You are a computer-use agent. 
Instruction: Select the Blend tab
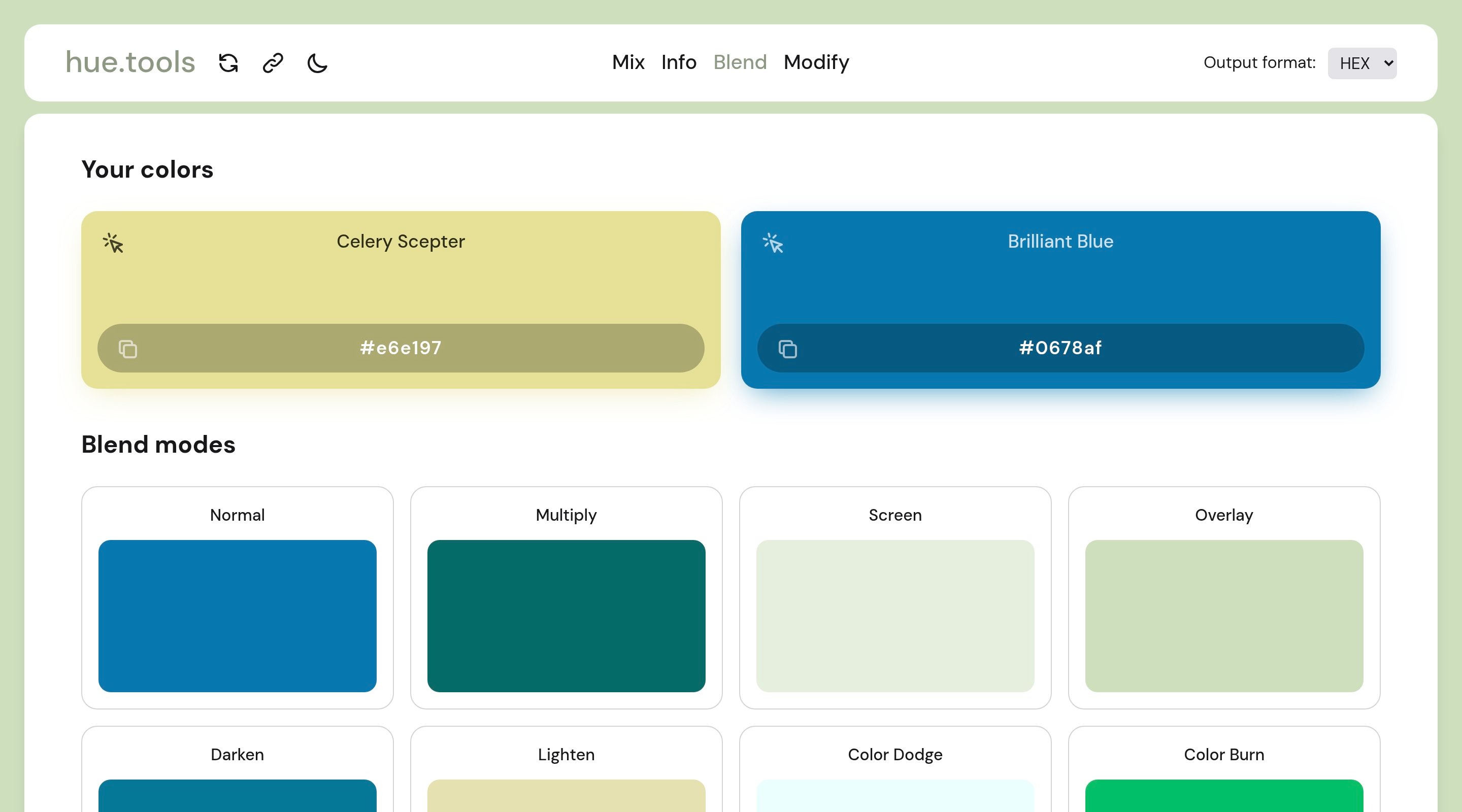point(740,62)
